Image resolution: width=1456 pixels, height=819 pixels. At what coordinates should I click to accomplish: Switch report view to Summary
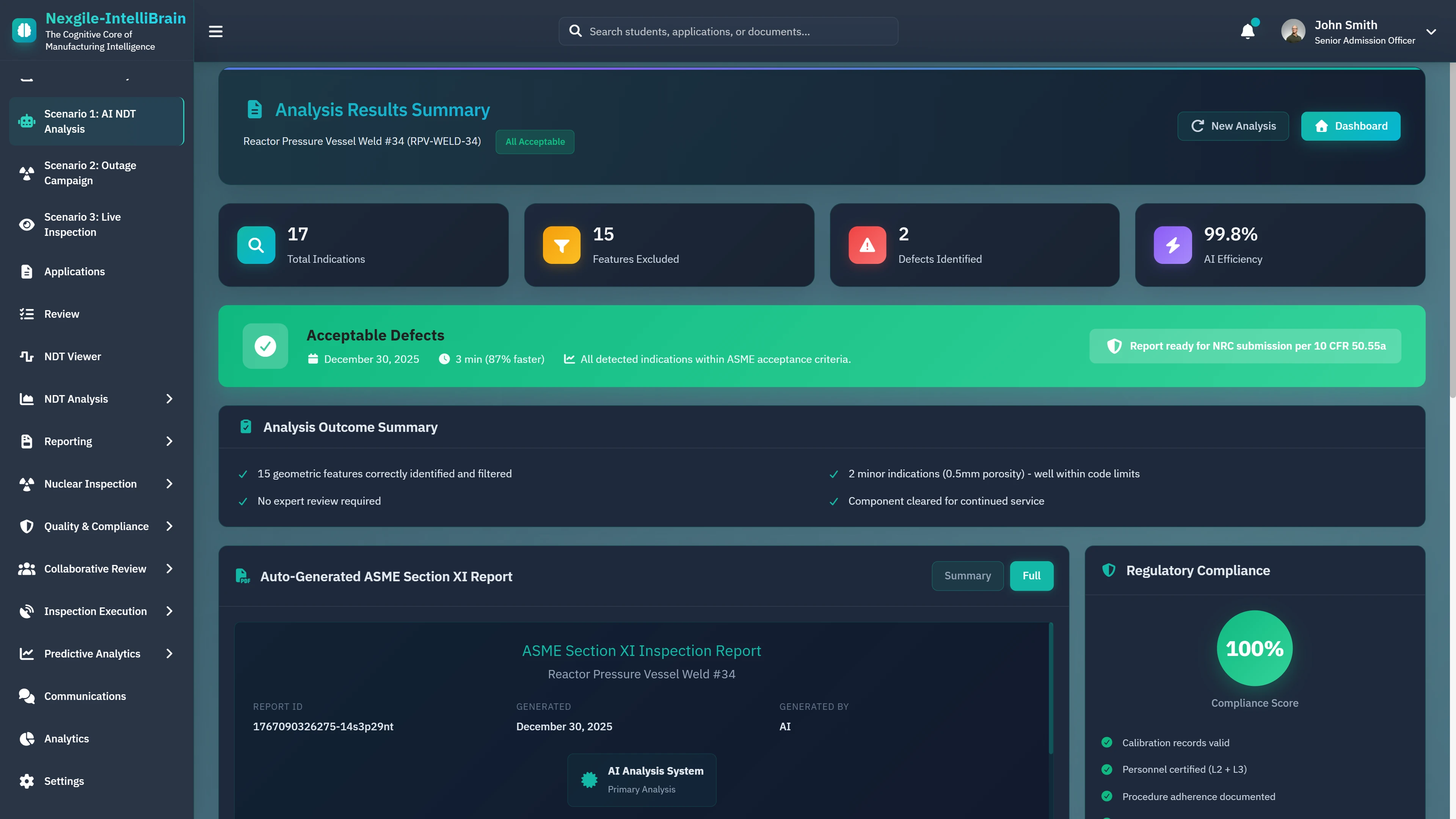point(967,576)
